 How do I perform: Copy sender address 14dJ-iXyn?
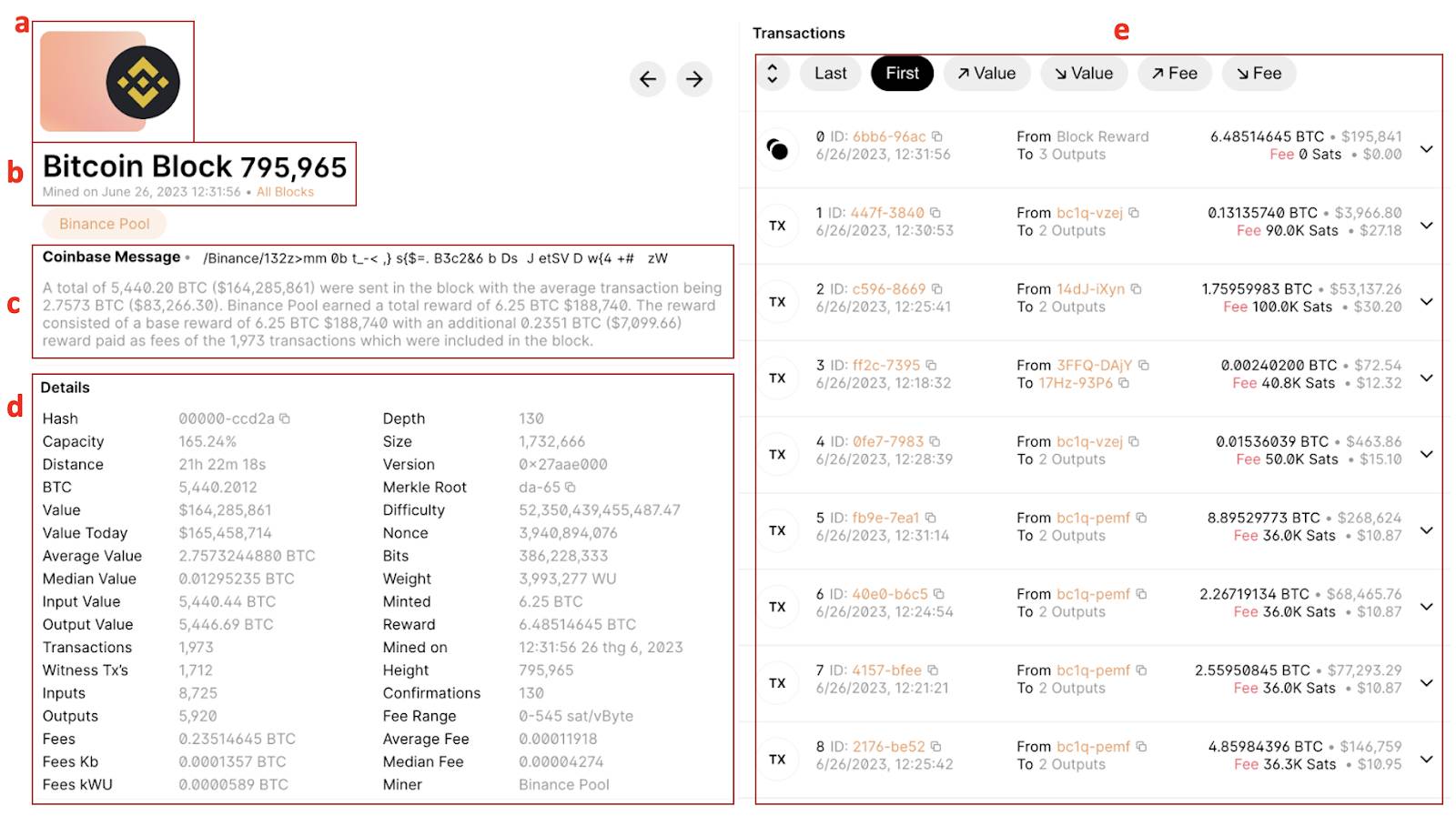1137,289
